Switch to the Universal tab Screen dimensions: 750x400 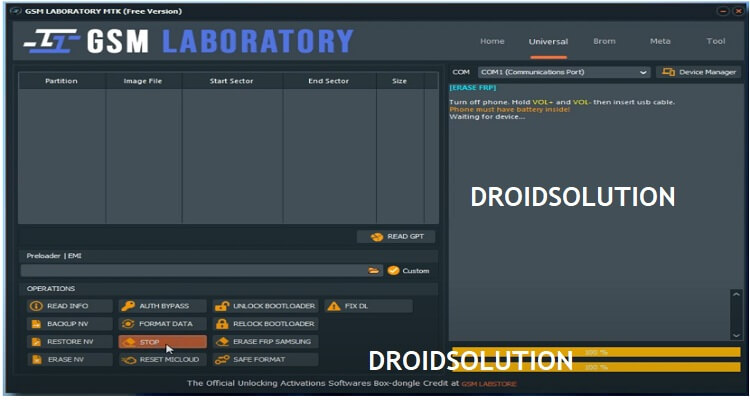pos(548,42)
